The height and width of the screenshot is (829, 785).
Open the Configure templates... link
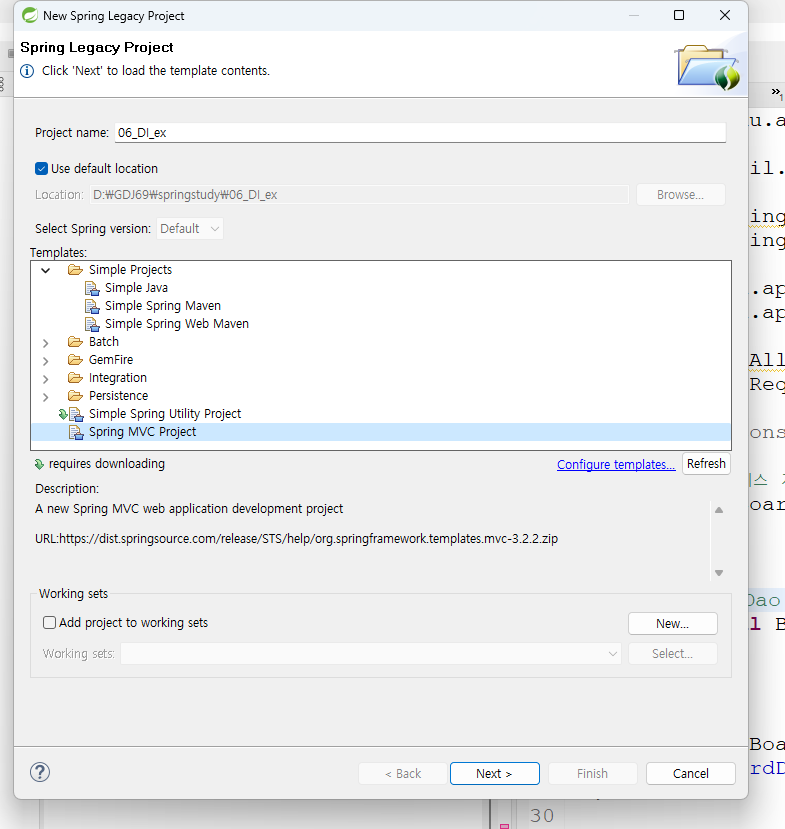(x=616, y=464)
